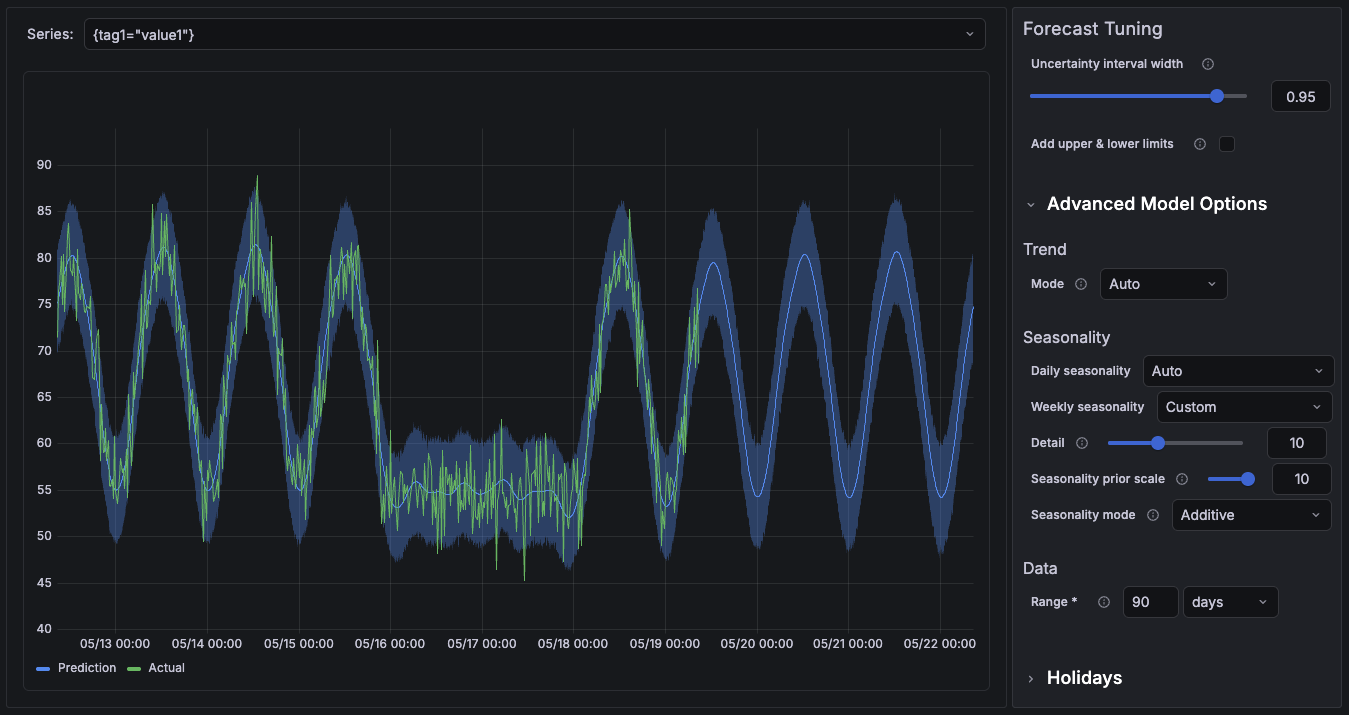Click info icon beside Seasonality prior scale
The height and width of the screenshot is (715, 1349).
(1182, 479)
